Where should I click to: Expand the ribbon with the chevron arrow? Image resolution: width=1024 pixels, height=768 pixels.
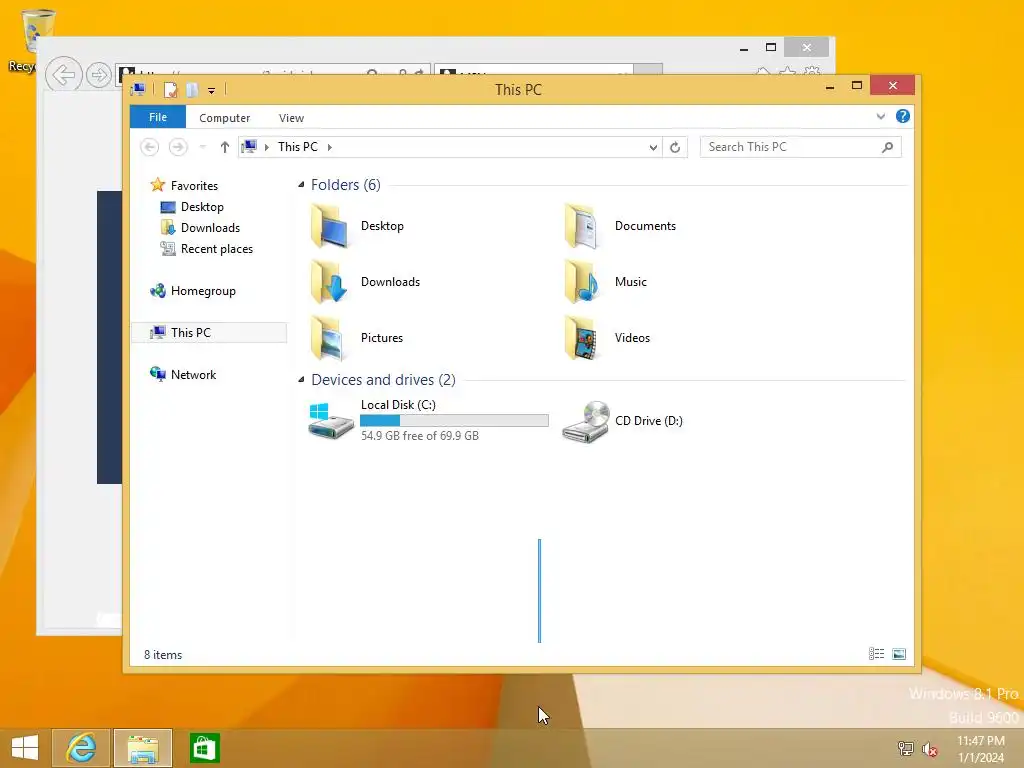coord(880,117)
